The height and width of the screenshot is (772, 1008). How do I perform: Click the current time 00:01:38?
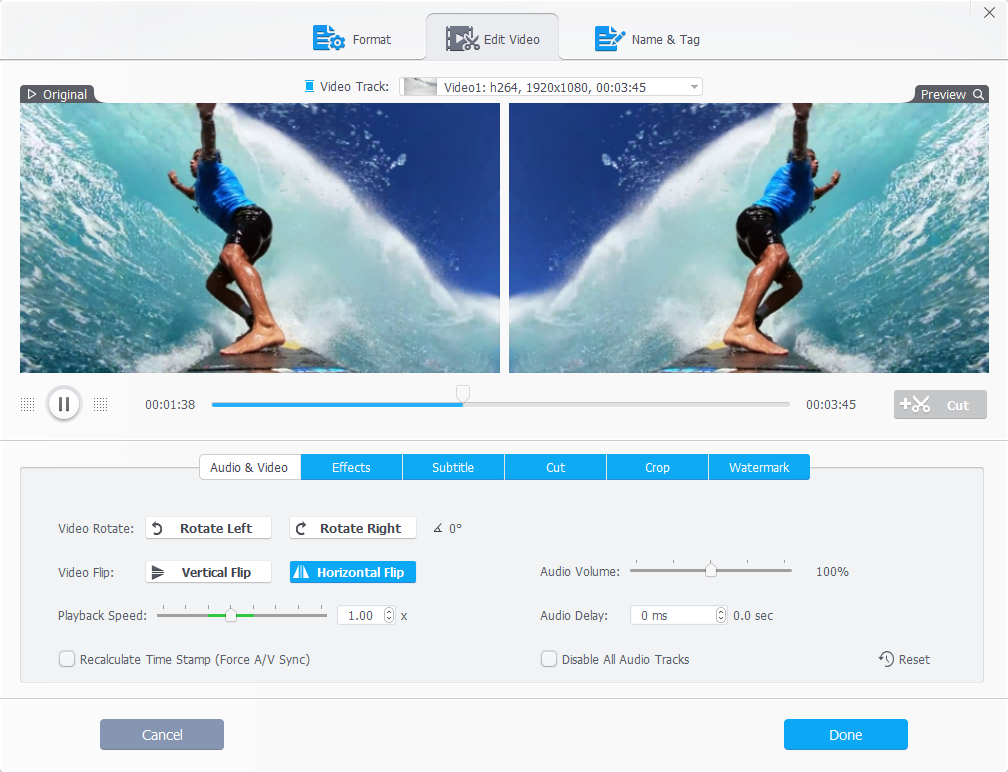170,405
